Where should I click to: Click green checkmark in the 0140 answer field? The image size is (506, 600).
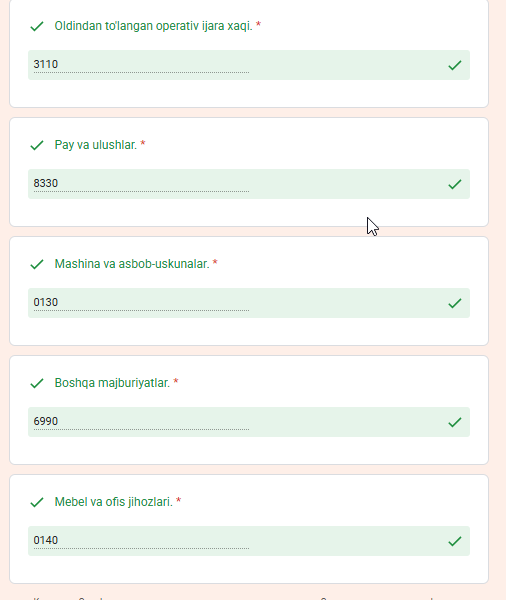(x=454, y=541)
